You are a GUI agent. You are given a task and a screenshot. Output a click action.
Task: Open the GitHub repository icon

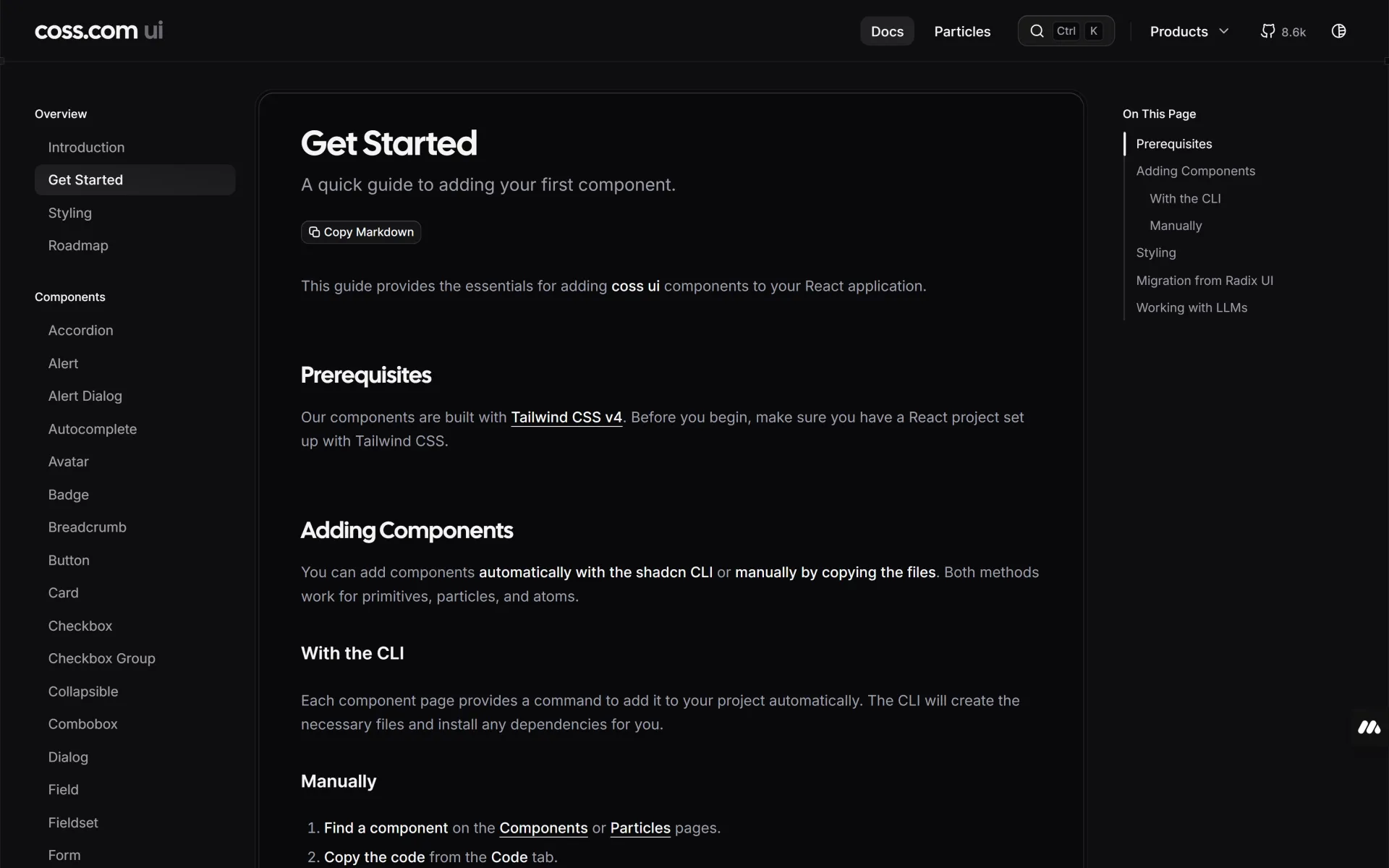coord(1267,31)
